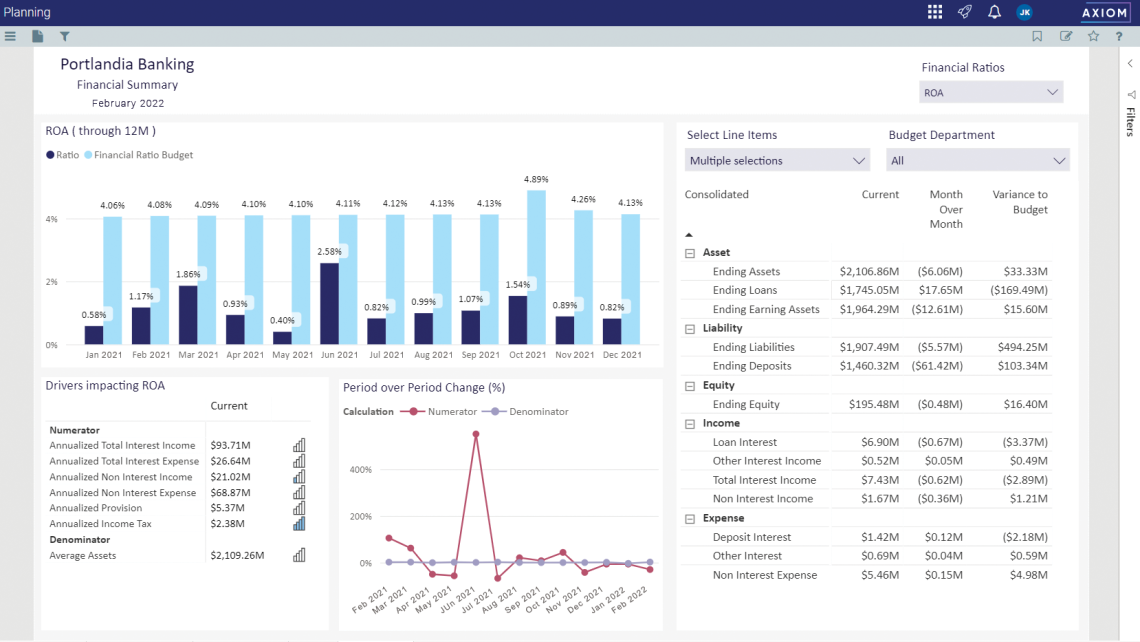Open chart for Annualized Income Tax
The image size is (1140, 642).
[299, 523]
